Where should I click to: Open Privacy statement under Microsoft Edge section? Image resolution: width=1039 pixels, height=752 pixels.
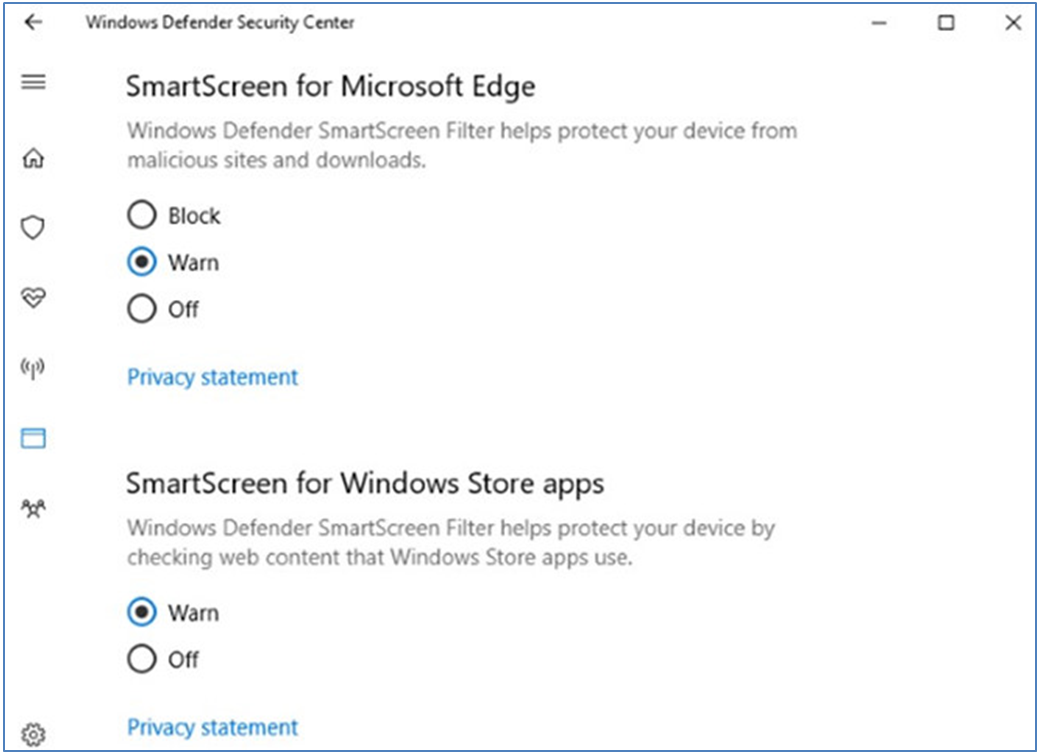213,377
